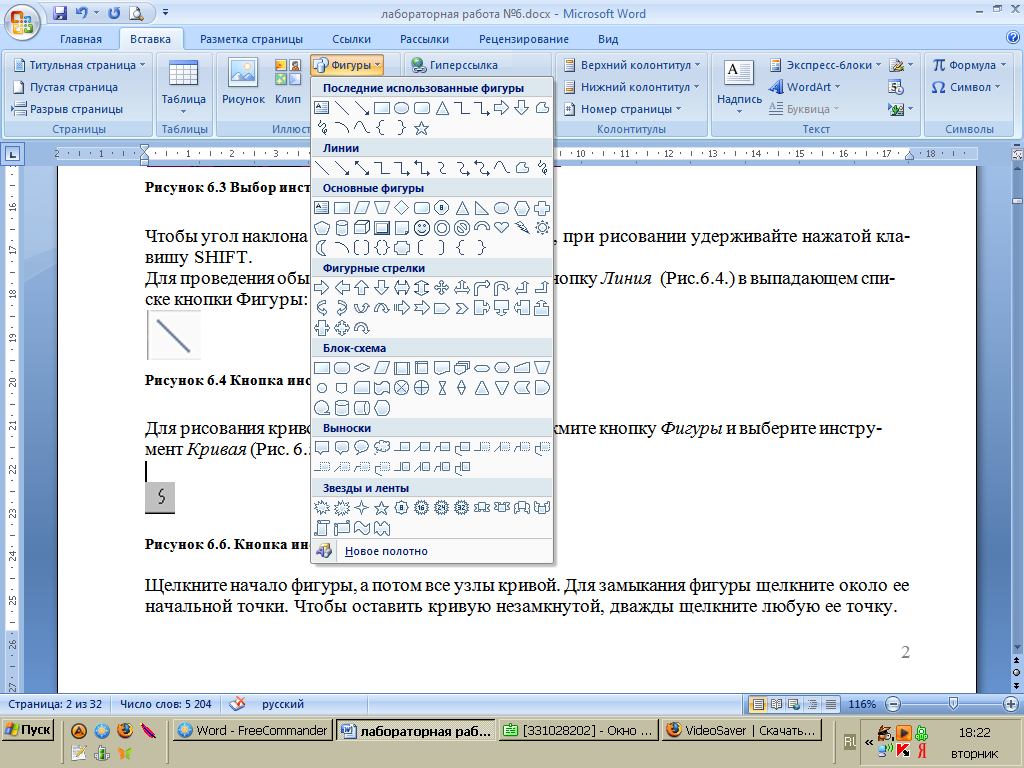
Task: Select the four-way quad arrow shape
Action: (441, 288)
